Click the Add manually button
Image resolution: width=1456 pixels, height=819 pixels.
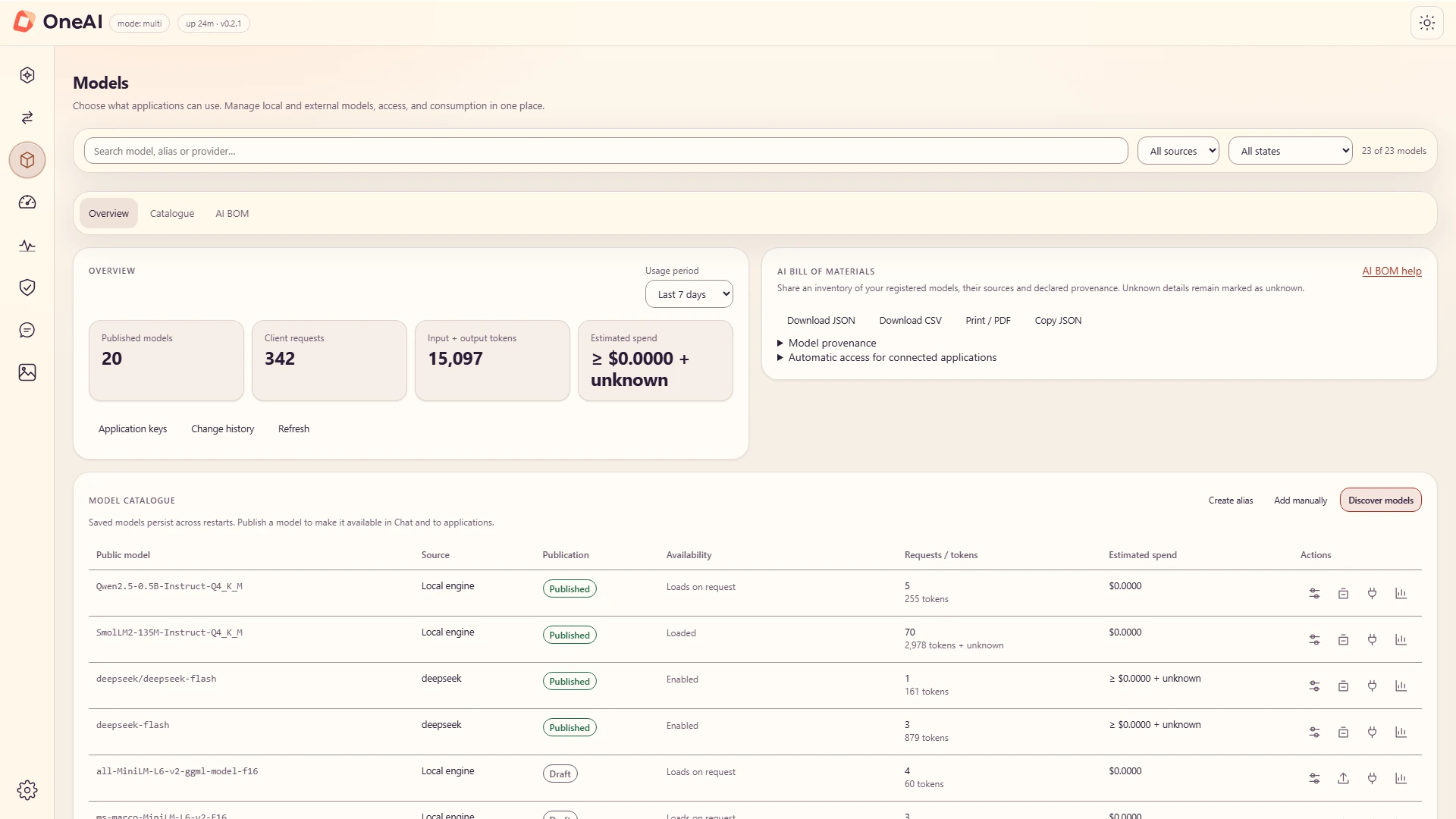tap(1301, 500)
